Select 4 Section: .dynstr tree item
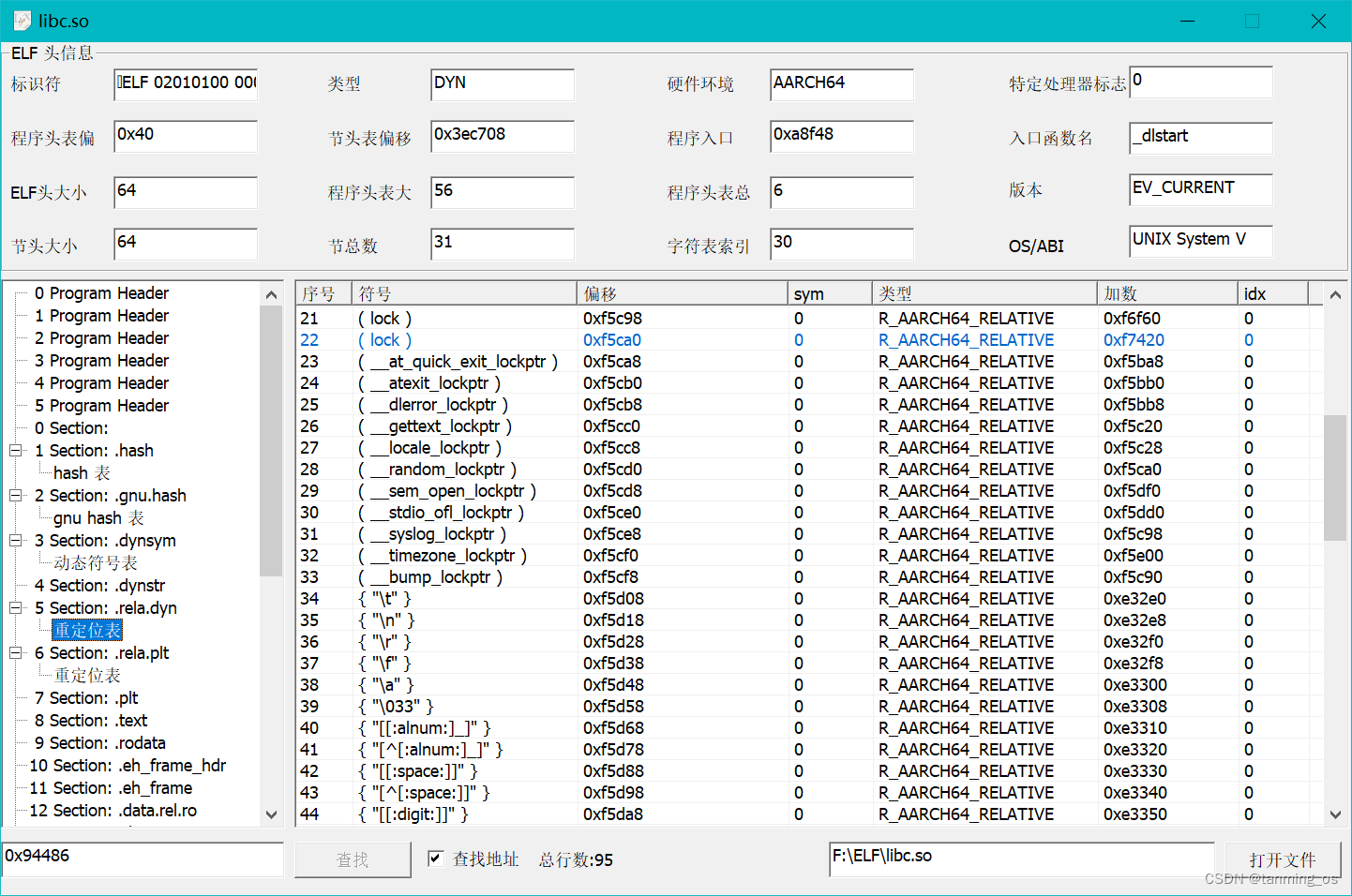The image size is (1352, 896). click(99, 586)
